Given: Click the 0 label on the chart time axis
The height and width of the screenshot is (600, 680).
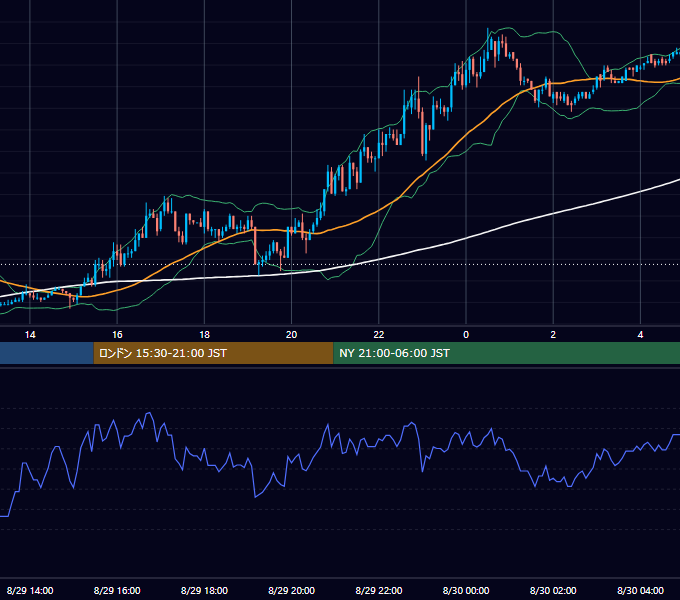Looking at the screenshot, I should pos(466,335).
